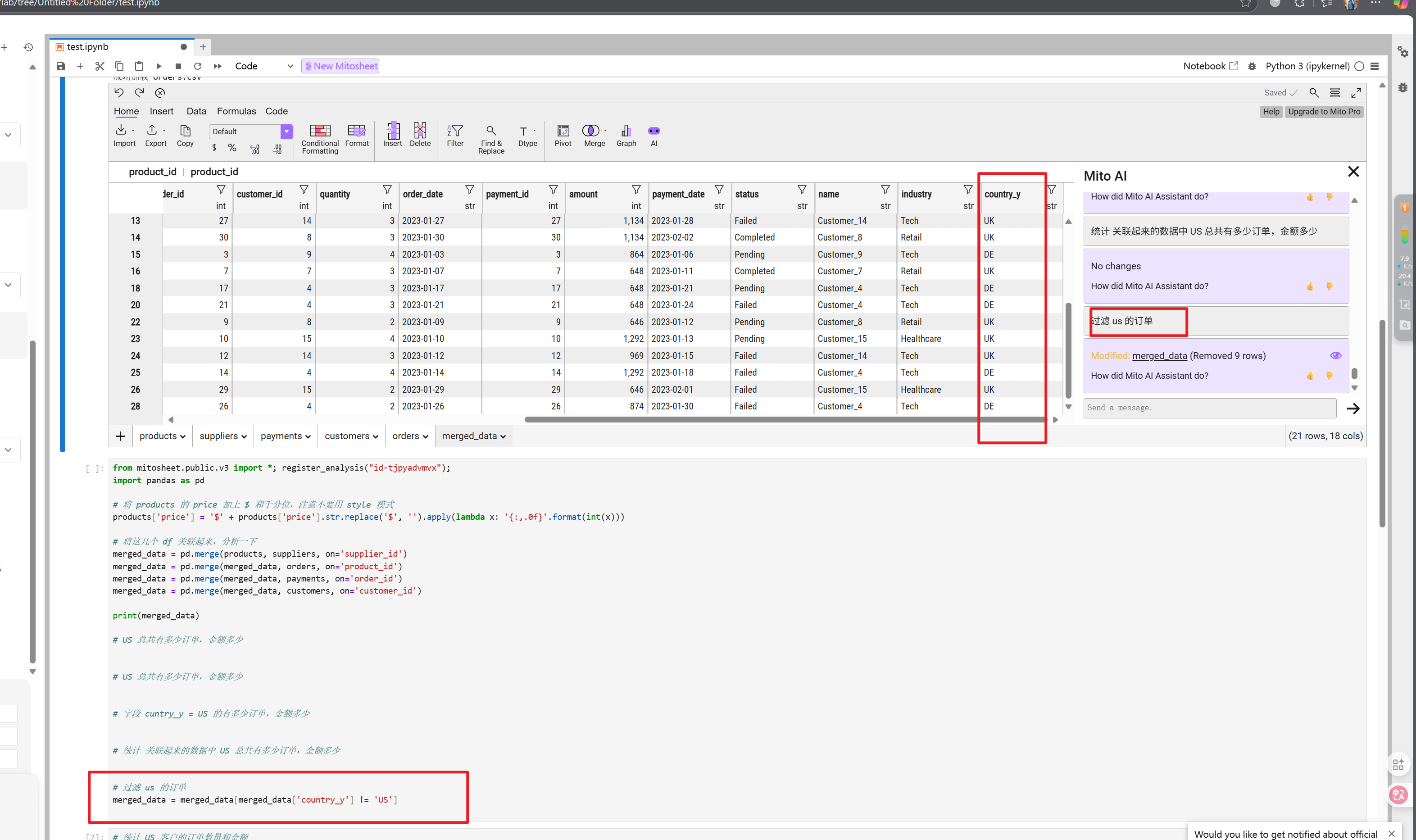Expand the orders sheet tab menu
1416x840 pixels.
(425, 436)
